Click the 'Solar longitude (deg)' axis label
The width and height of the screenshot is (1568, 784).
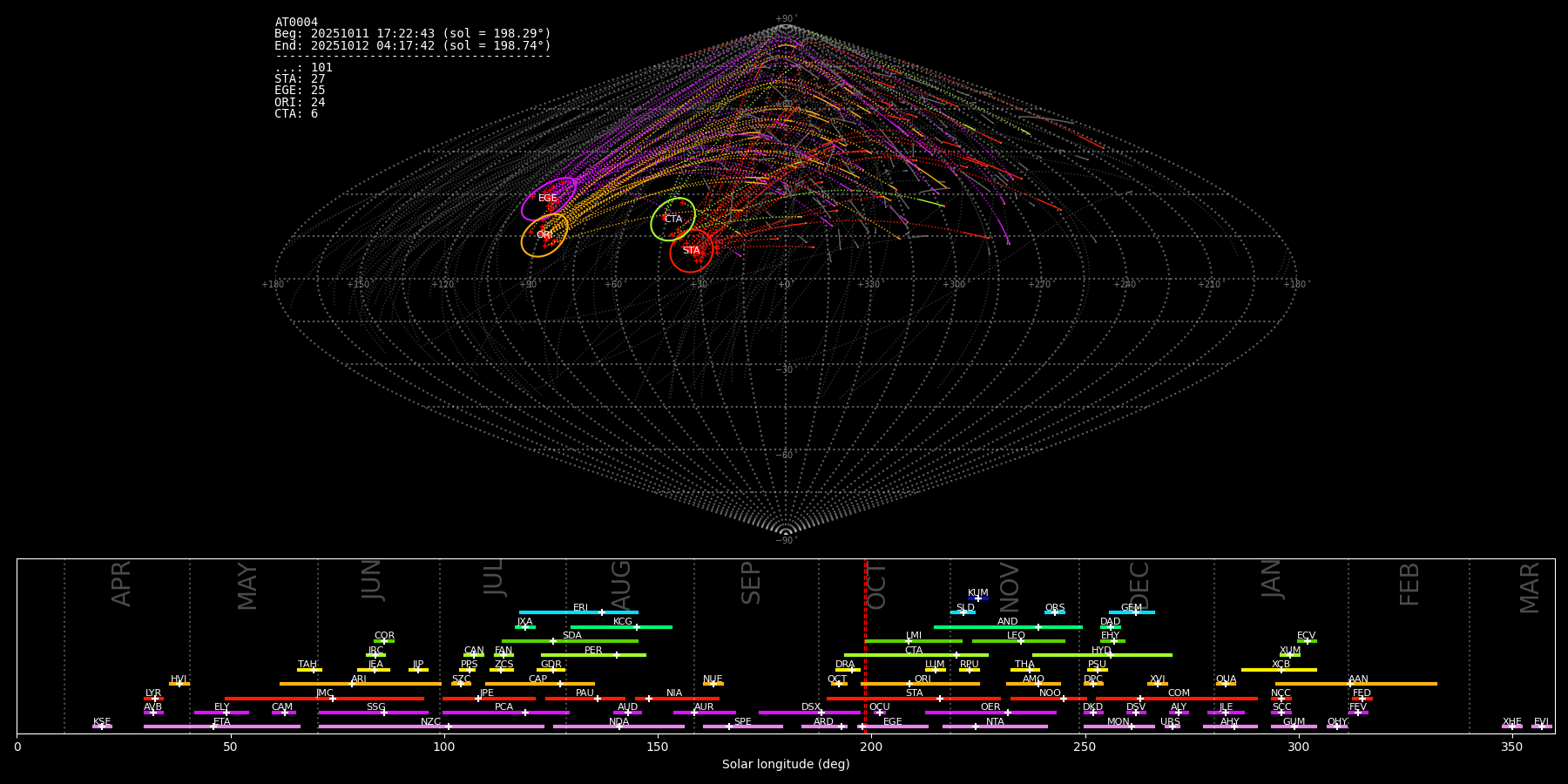pyautogui.click(x=786, y=764)
